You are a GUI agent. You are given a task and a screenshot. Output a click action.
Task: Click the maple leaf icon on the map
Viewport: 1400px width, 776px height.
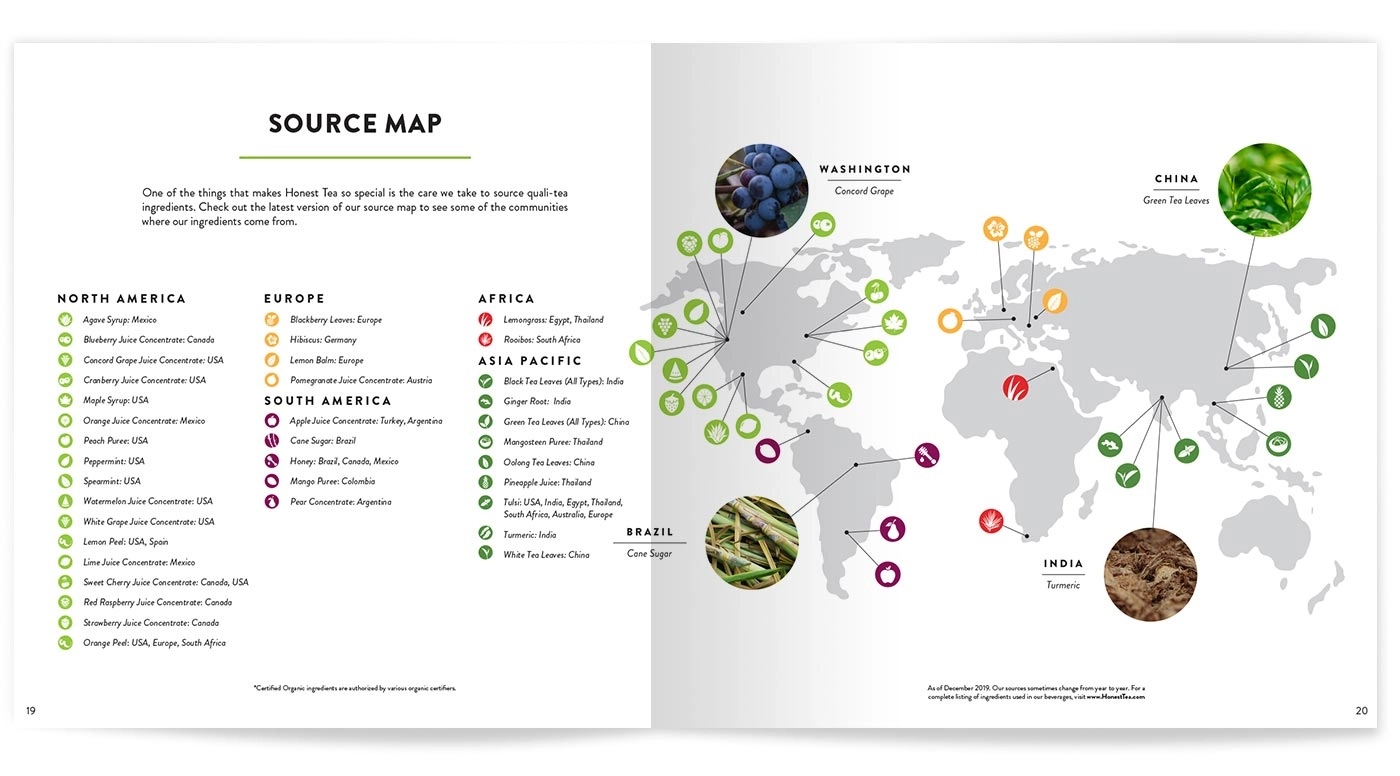pos(893,322)
